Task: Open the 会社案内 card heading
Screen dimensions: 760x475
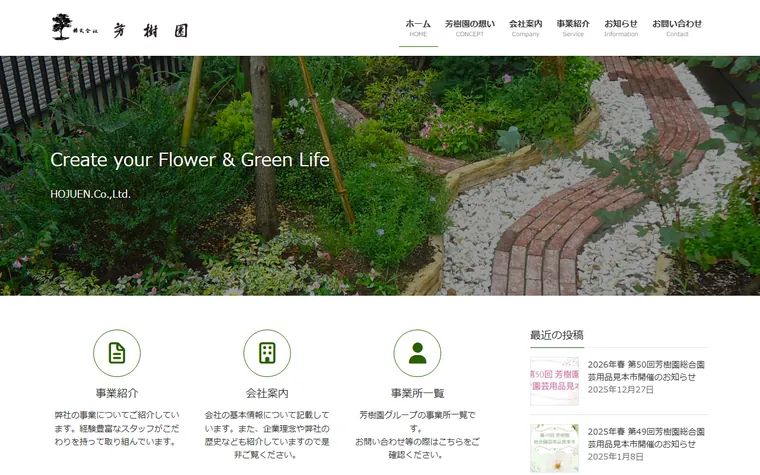Action: (267, 393)
